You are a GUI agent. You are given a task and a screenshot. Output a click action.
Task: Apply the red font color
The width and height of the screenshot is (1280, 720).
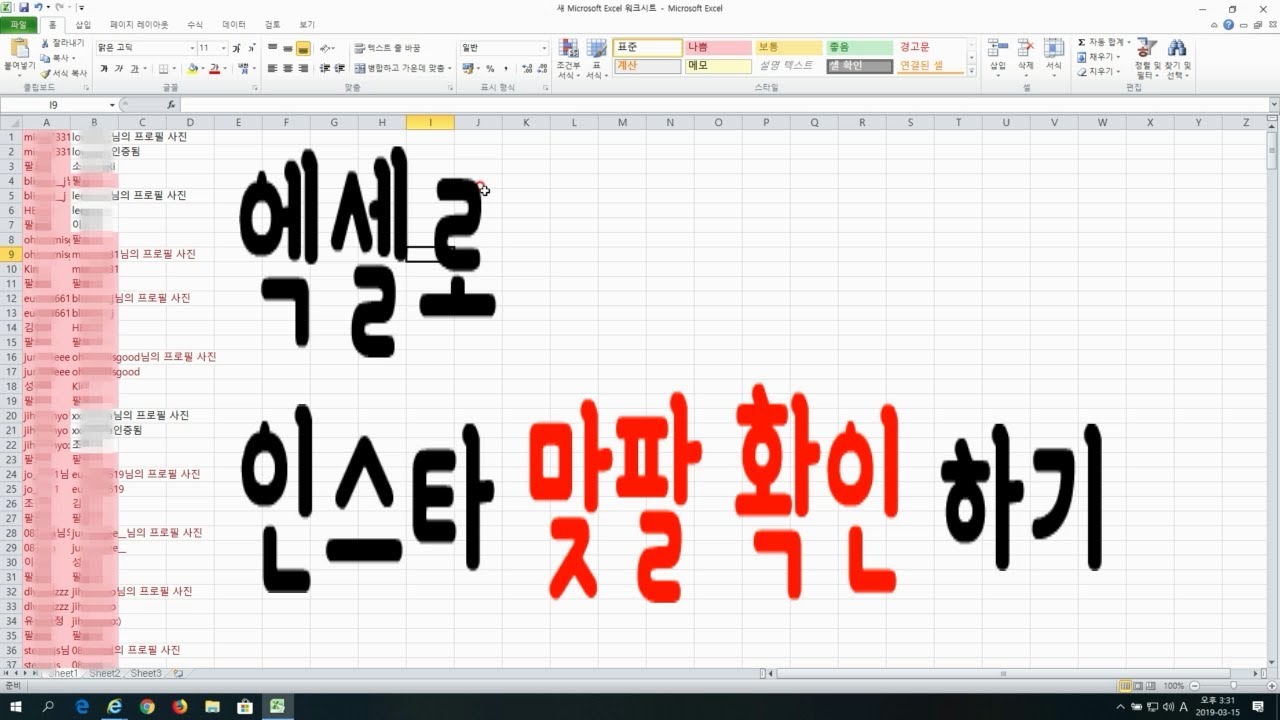(x=214, y=69)
